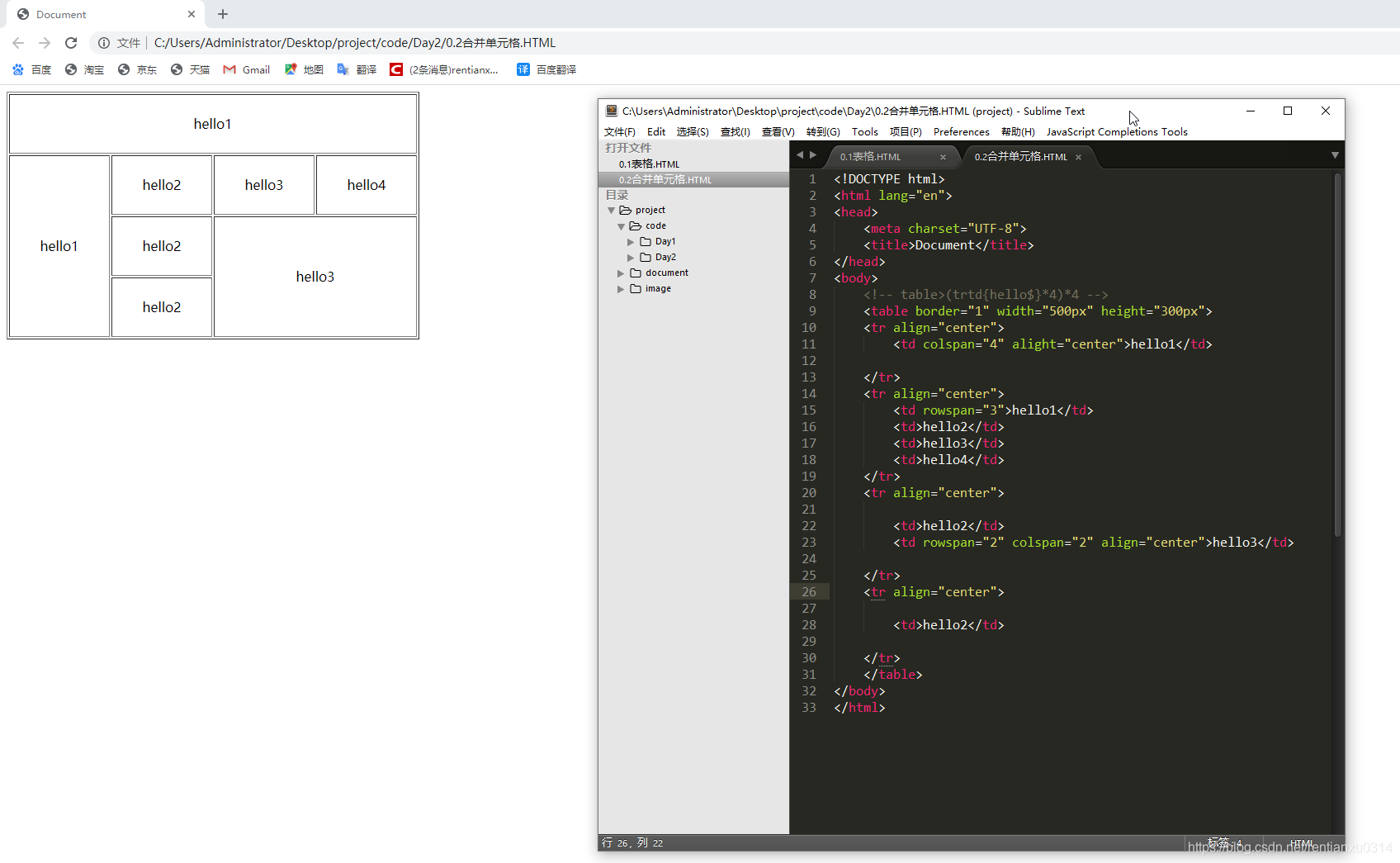Viewport: 1400px width, 863px height.
Task: Open a new browser tab
Action: [x=223, y=14]
